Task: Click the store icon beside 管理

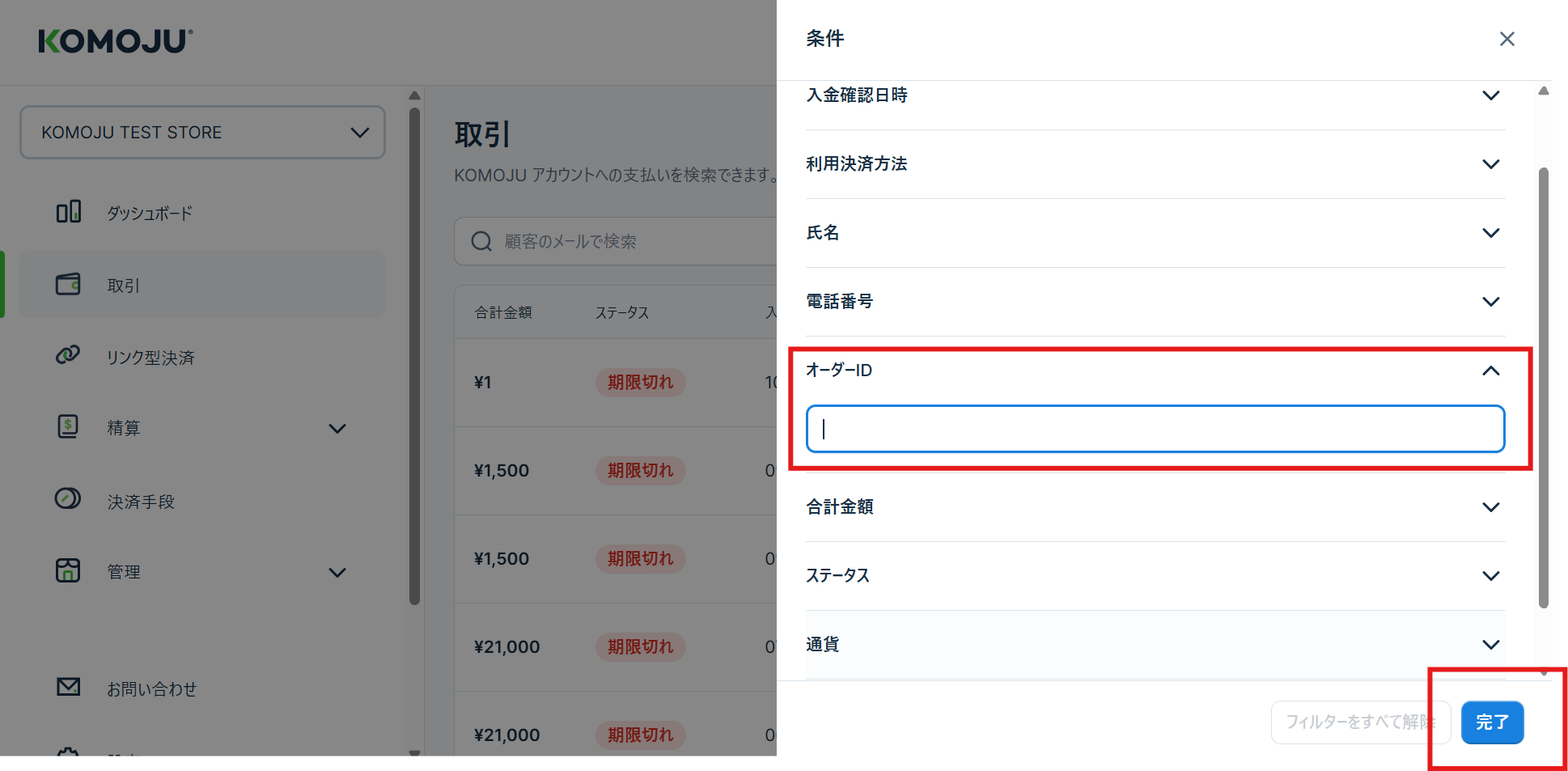Action: pyautogui.click(x=68, y=570)
